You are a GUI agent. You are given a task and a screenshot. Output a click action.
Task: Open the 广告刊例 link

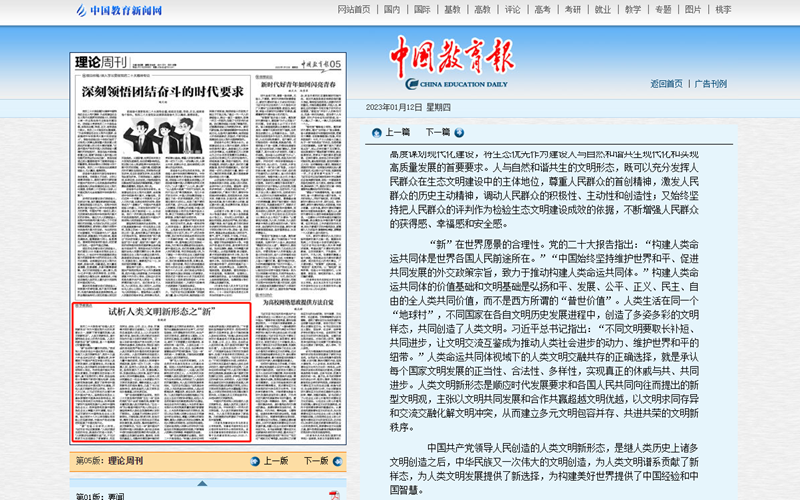(711, 84)
